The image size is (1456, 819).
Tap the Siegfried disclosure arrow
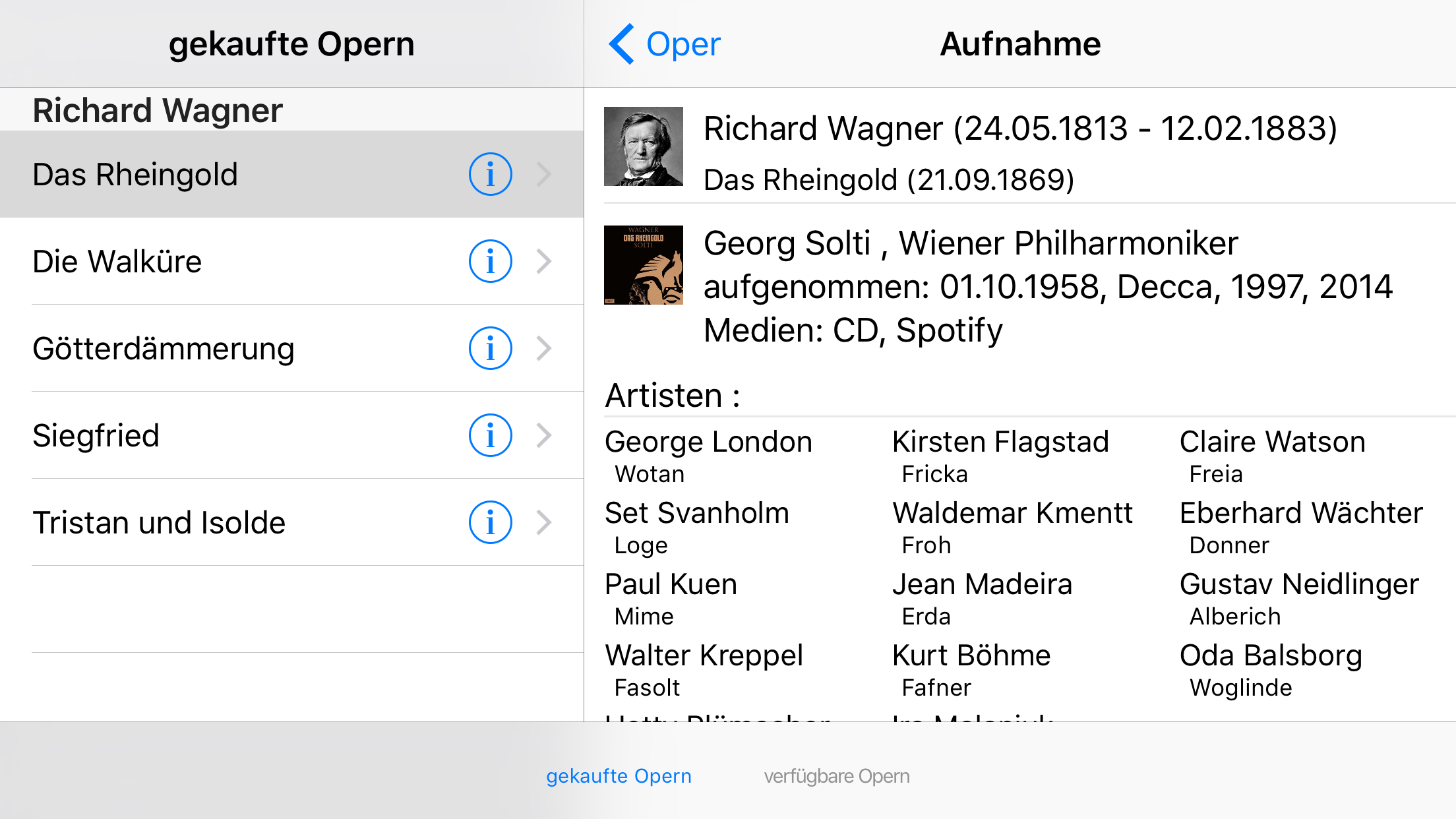point(544,435)
